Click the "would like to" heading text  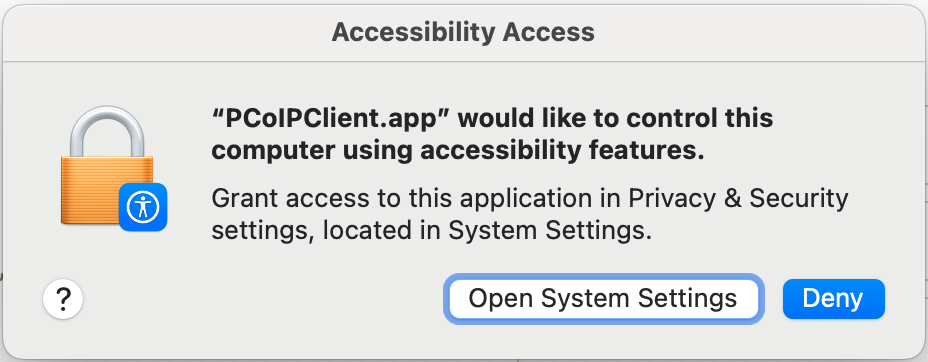[x=535, y=118]
